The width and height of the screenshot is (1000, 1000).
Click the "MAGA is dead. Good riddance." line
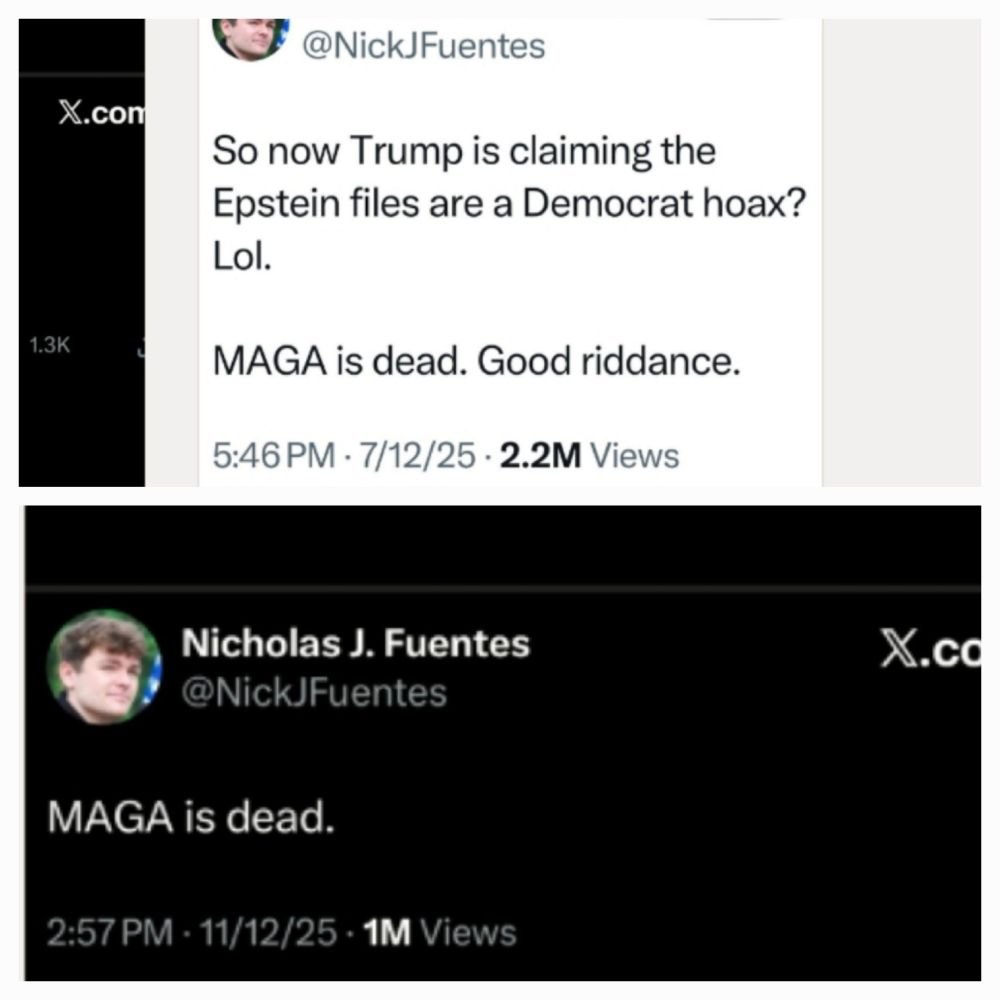pyautogui.click(x=476, y=362)
